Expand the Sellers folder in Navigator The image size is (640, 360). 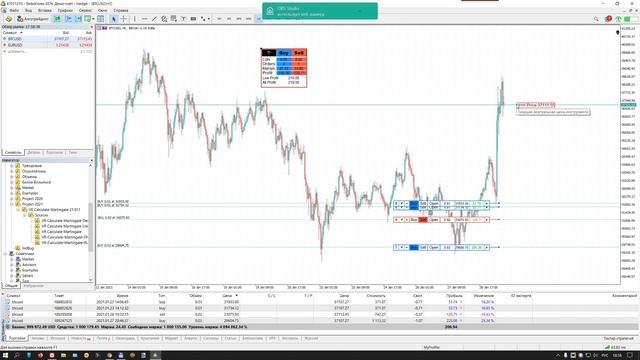(12, 276)
